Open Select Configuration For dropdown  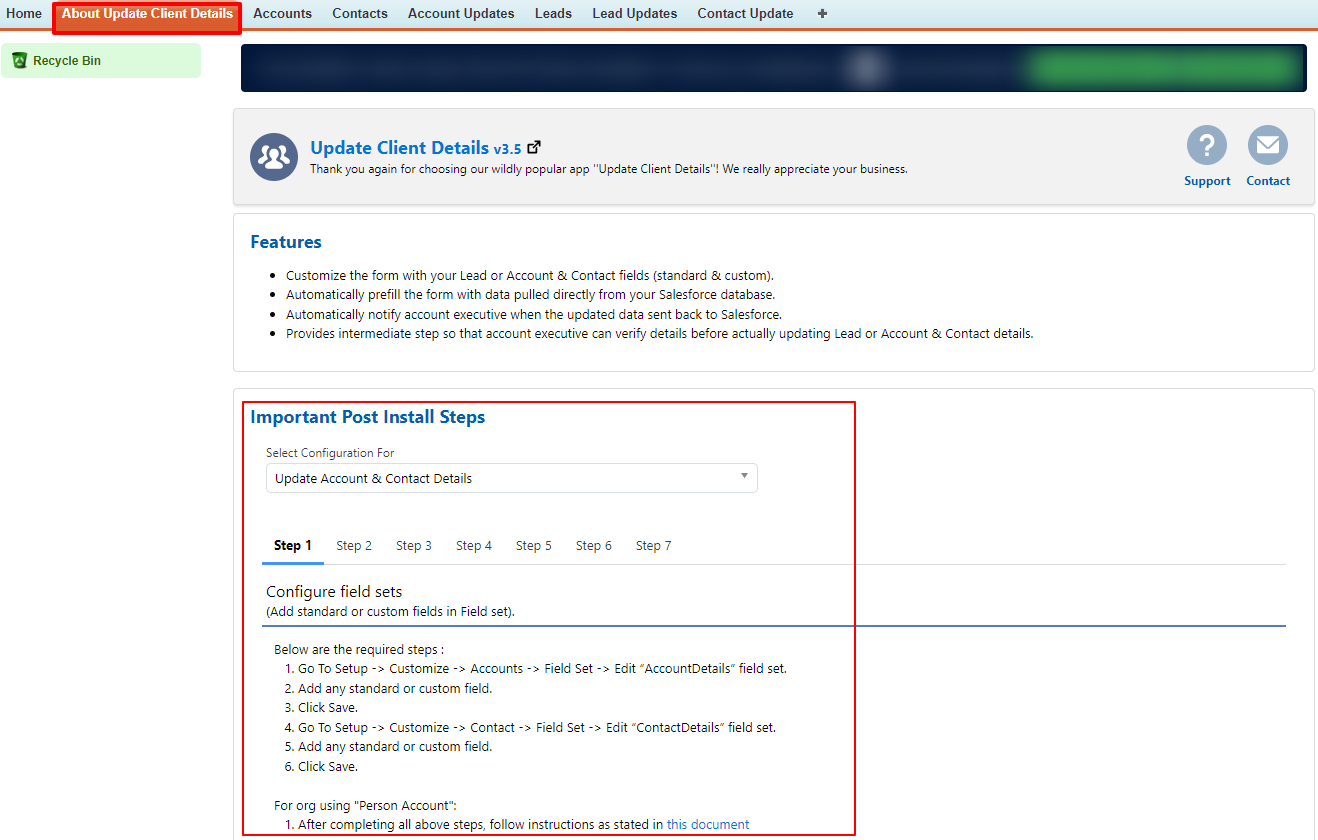(x=512, y=478)
